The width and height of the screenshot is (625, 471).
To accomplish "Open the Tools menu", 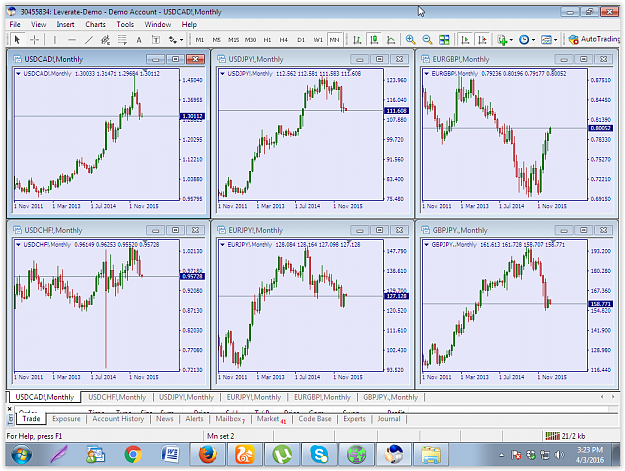I will point(125,24).
